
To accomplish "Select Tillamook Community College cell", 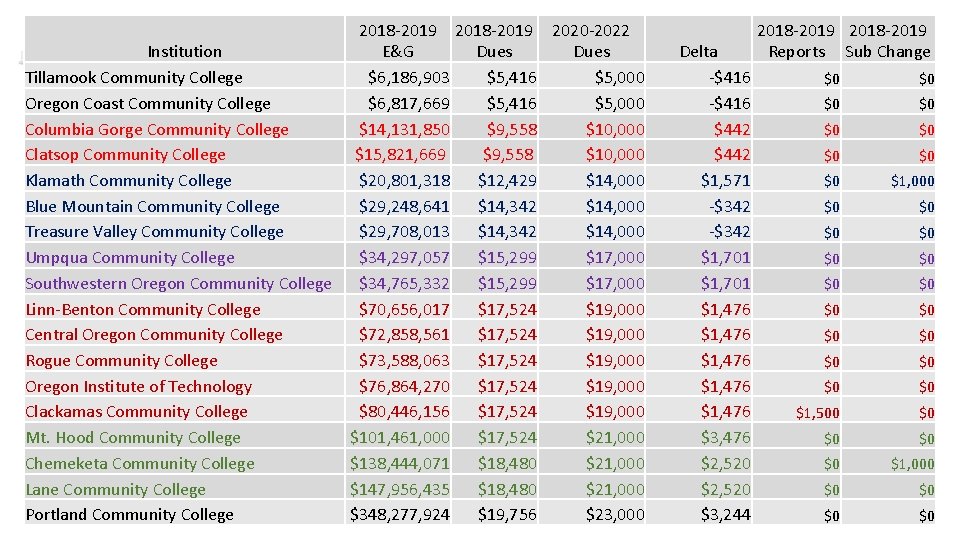I will (134, 78).
